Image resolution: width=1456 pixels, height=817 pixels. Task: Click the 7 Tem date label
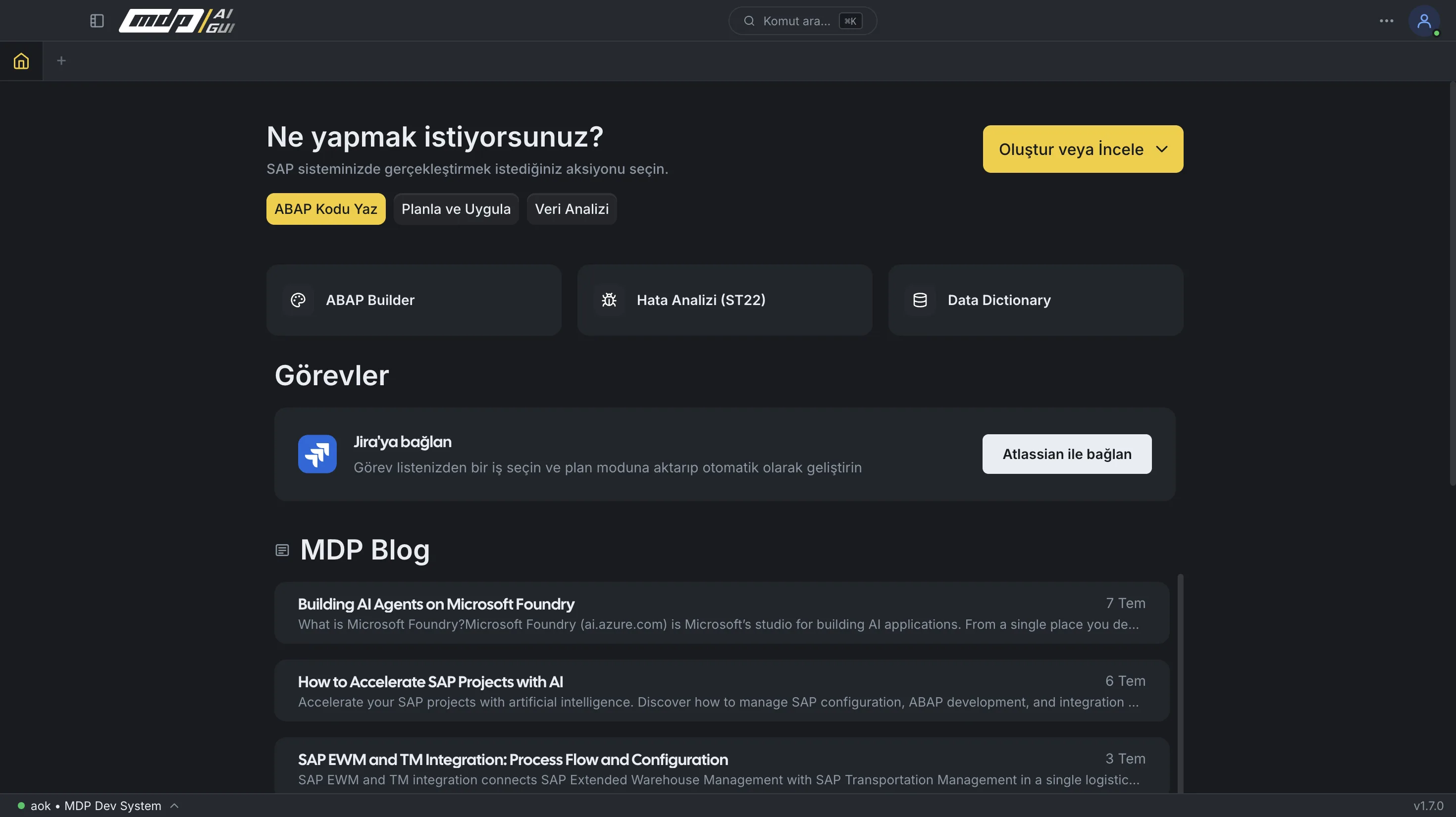[1125, 604]
